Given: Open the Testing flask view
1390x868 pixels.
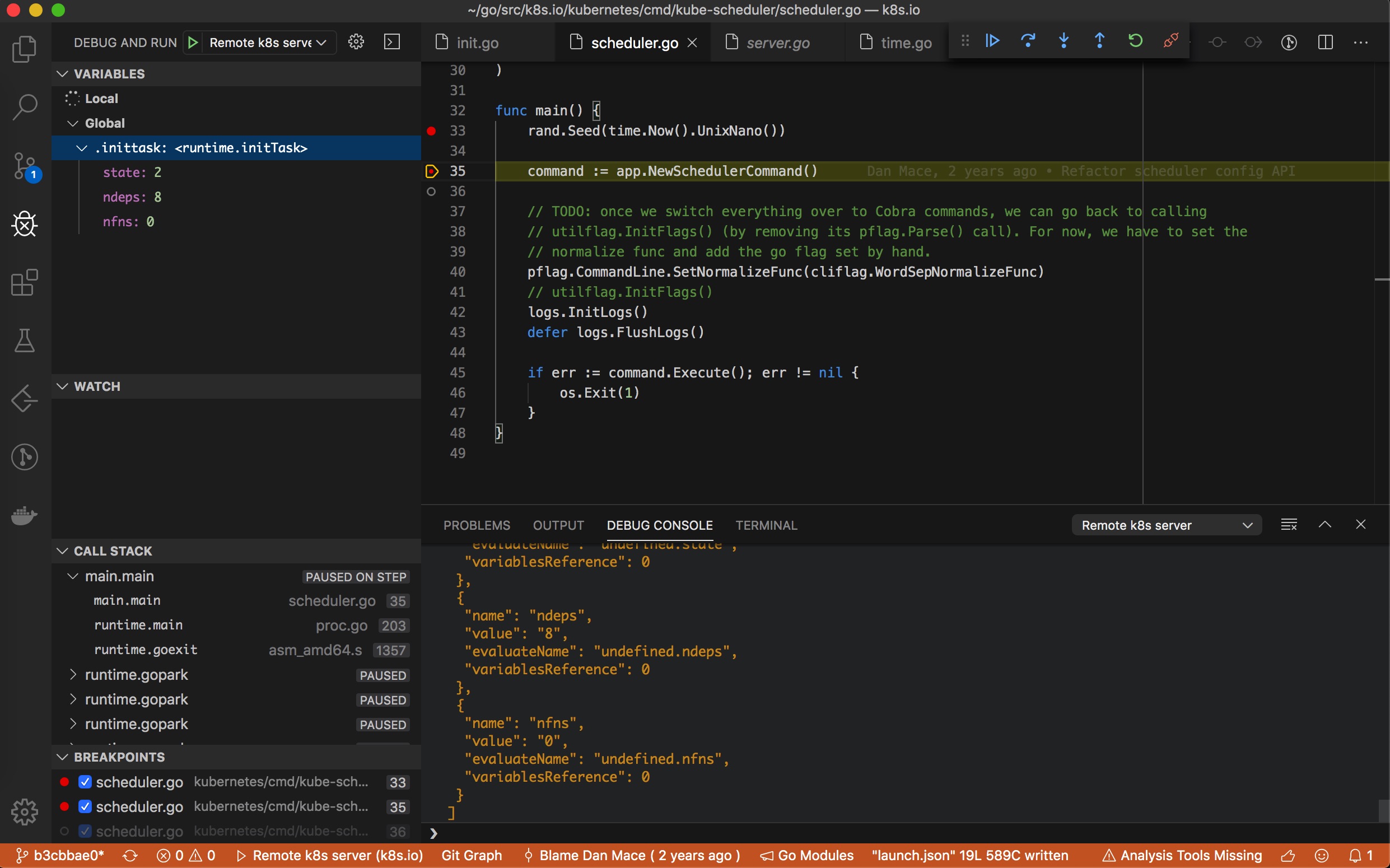Looking at the screenshot, I should 24,341.
